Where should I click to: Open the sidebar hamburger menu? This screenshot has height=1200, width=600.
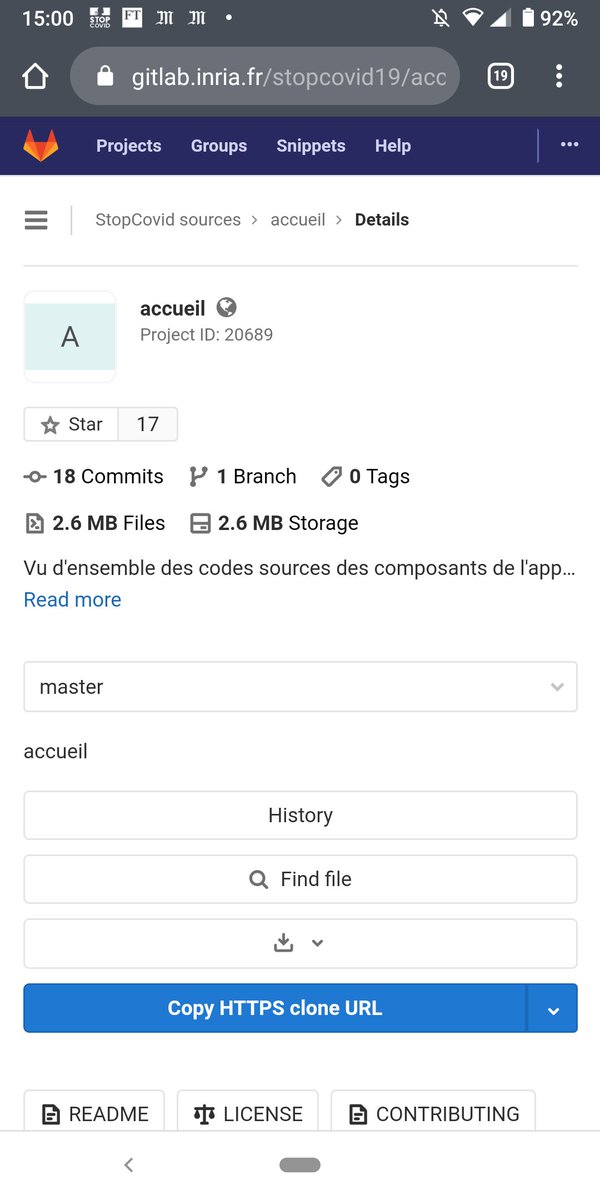coord(36,220)
